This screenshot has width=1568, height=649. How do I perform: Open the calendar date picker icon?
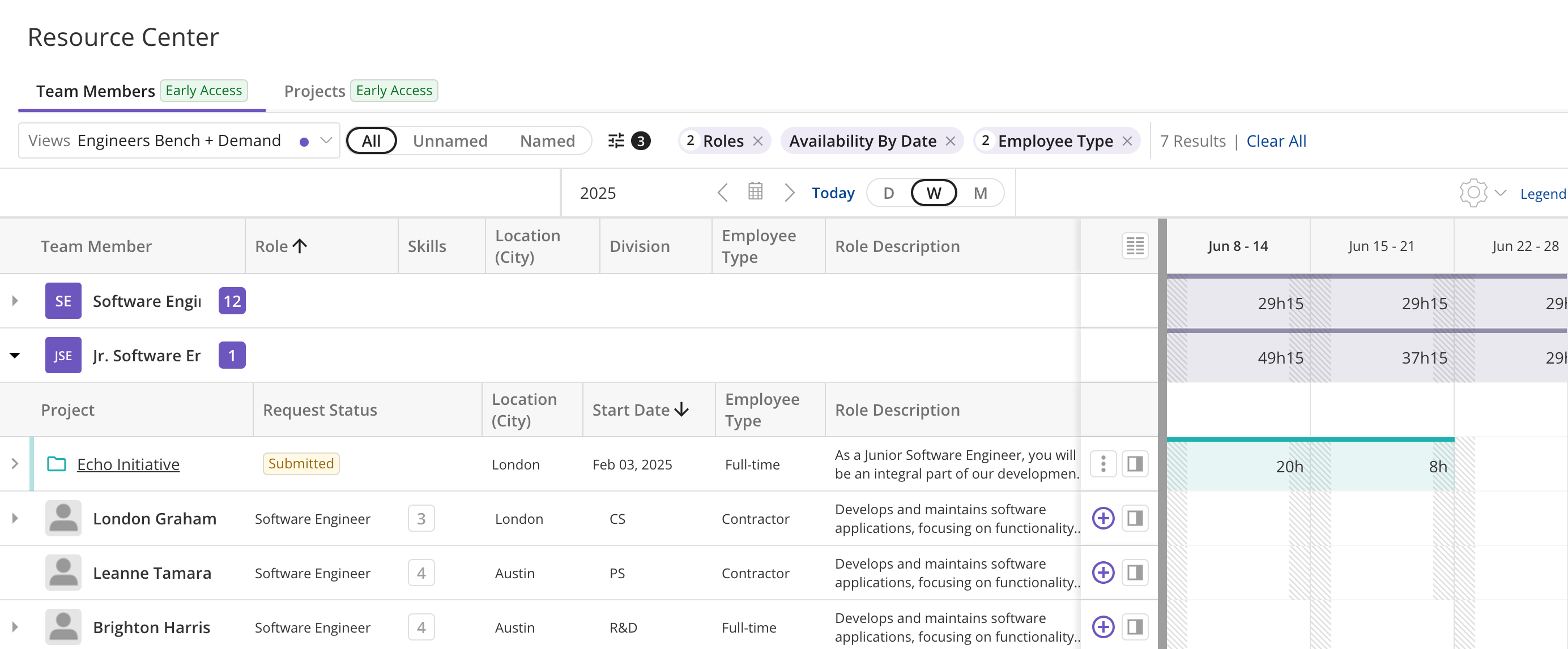755,192
